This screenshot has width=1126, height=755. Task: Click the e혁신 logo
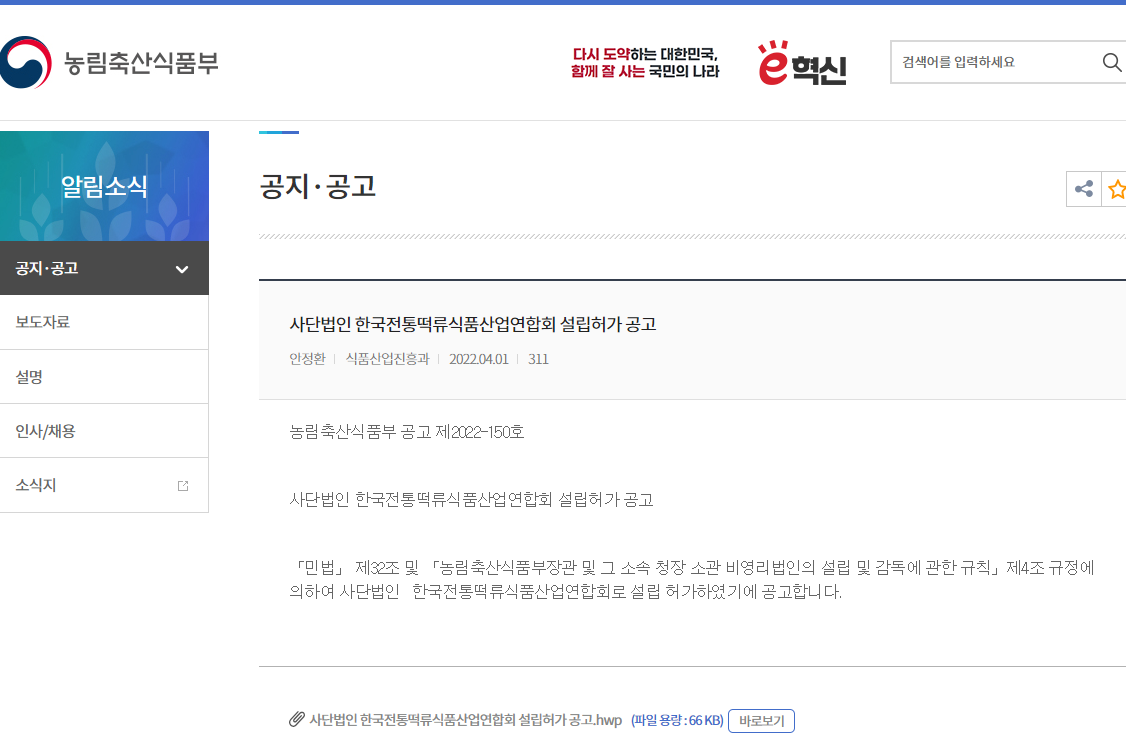coord(802,62)
